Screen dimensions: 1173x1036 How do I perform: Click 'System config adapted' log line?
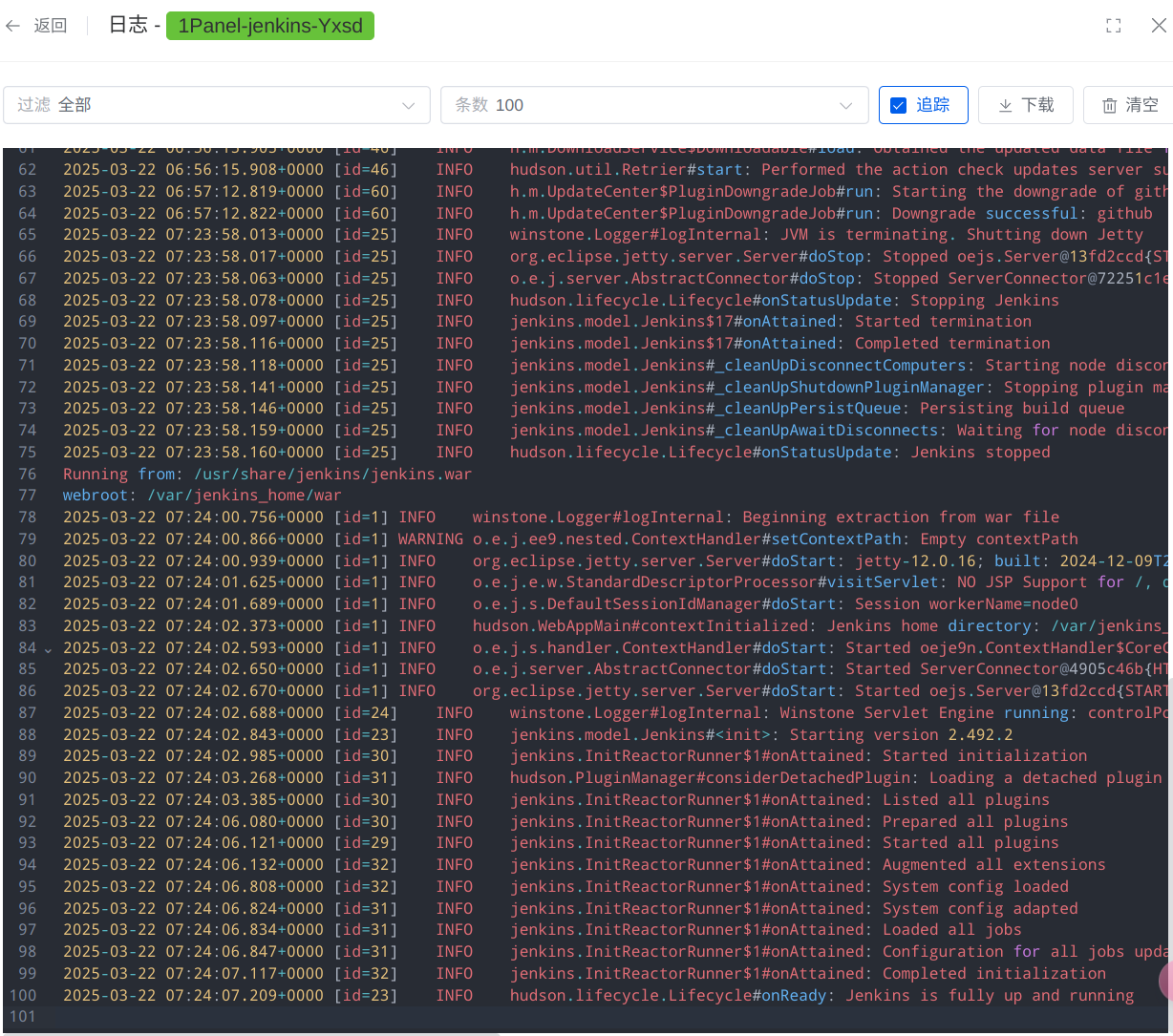(x=570, y=909)
